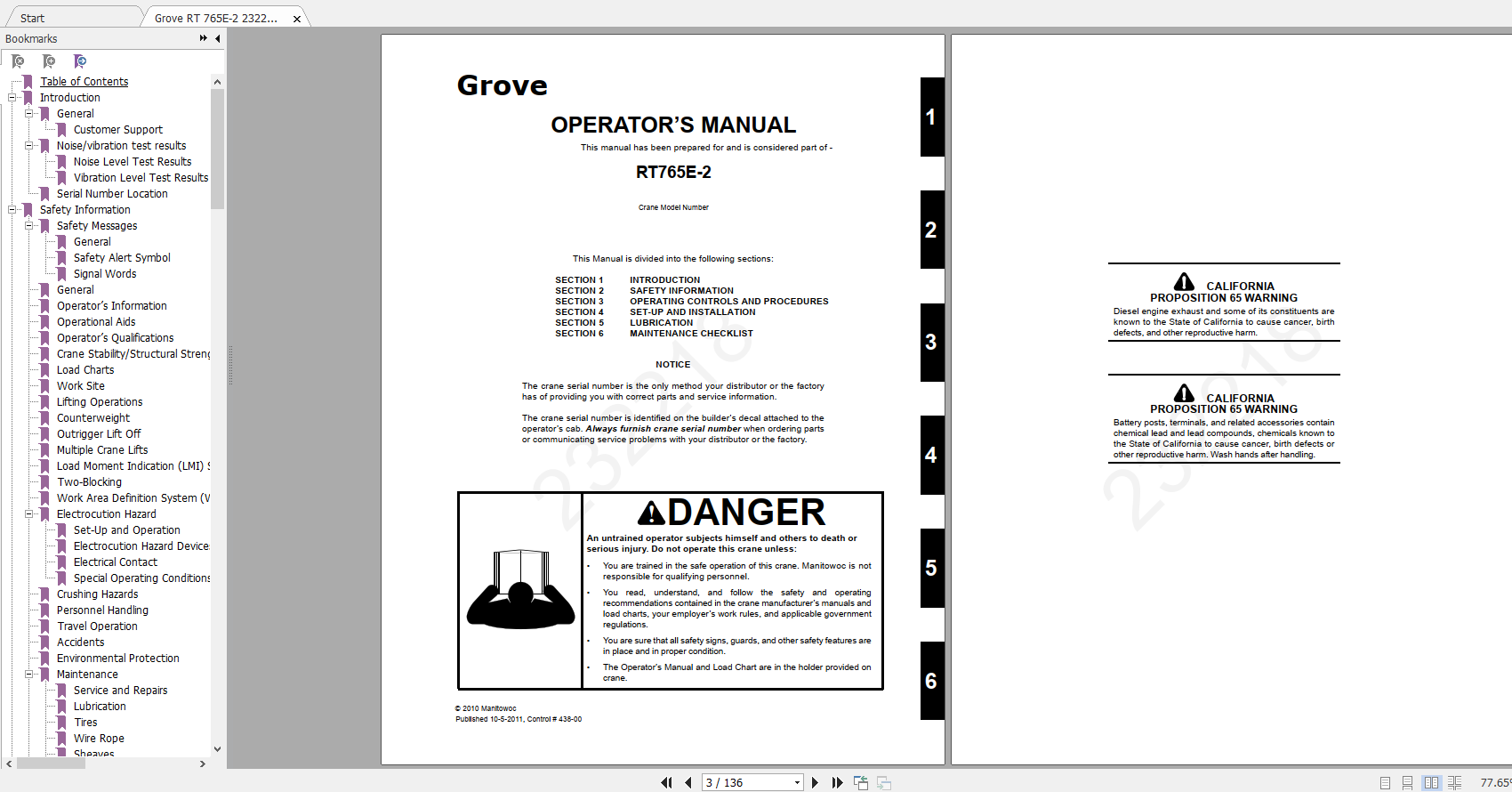Select the Tires bookmark

[85, 723]
